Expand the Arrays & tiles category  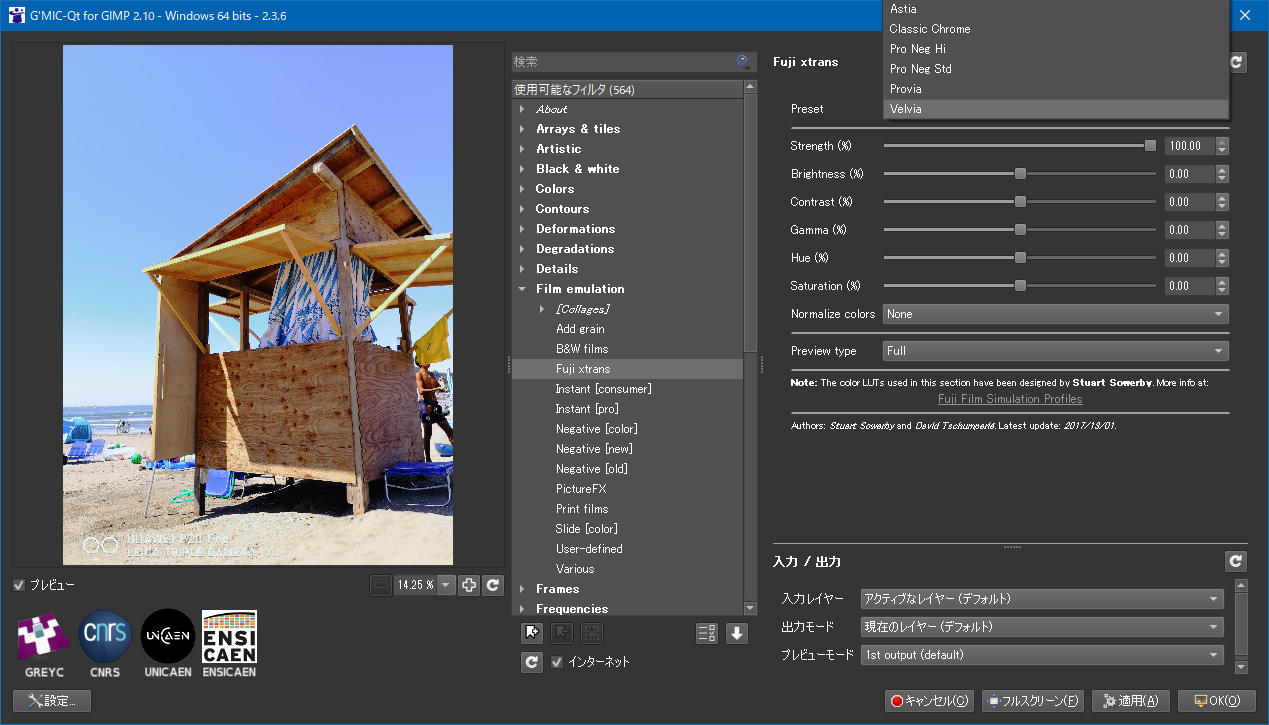[523, 129]
